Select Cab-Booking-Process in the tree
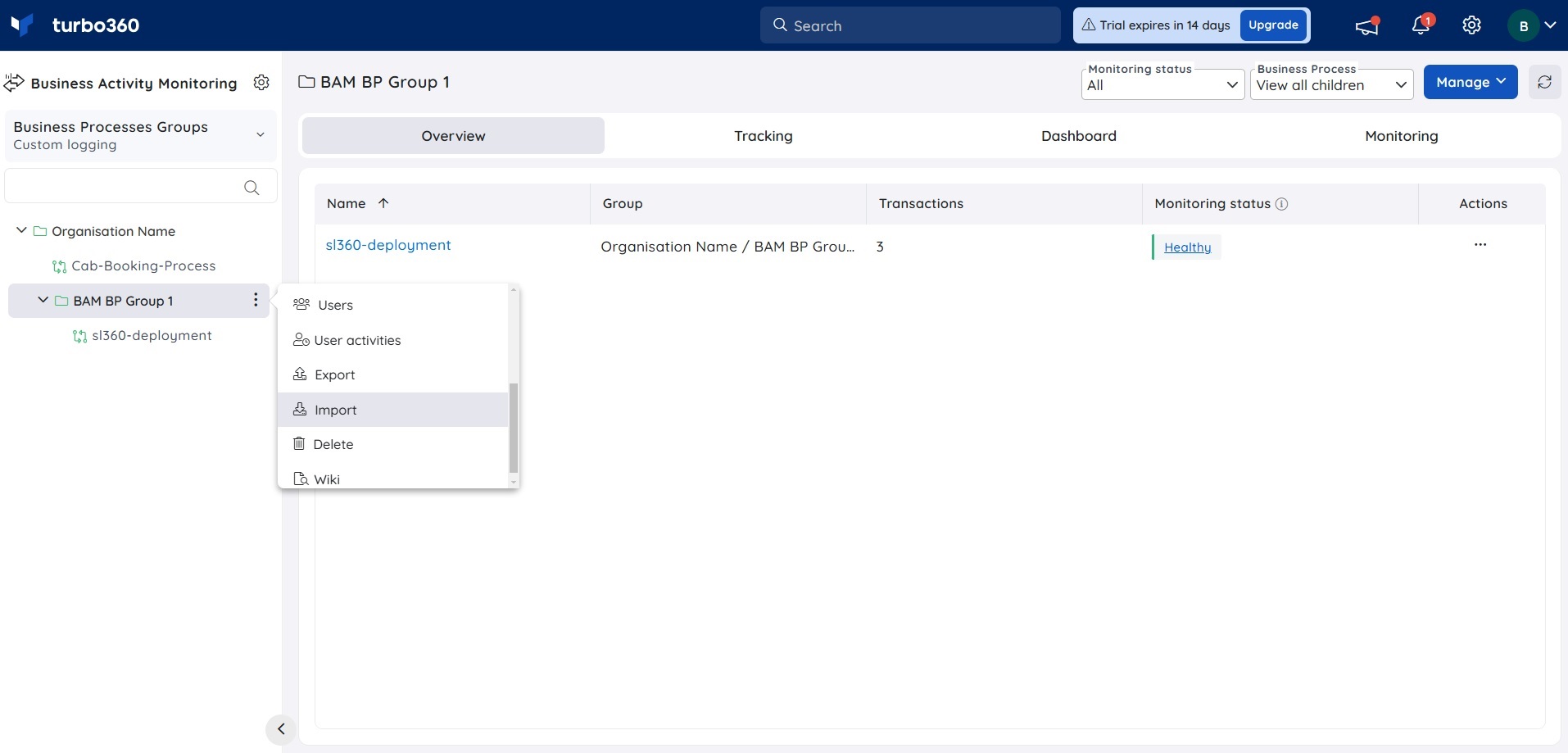The height and width of the screenshot is (753, 1568). [143, 266]
